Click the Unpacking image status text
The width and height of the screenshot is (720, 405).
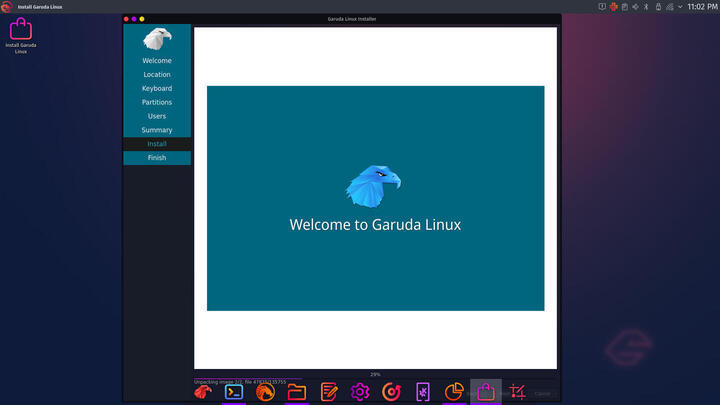click(x=240, y=382)
